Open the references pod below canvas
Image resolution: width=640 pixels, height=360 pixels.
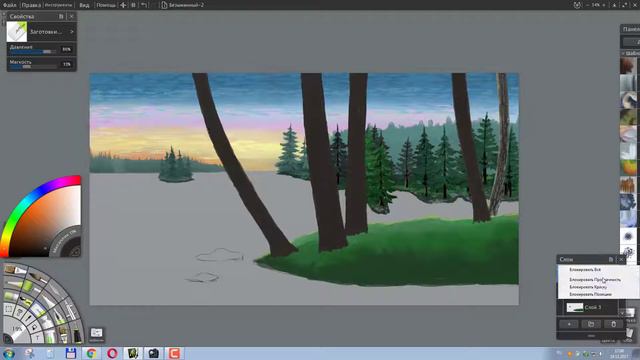point(97,335)
